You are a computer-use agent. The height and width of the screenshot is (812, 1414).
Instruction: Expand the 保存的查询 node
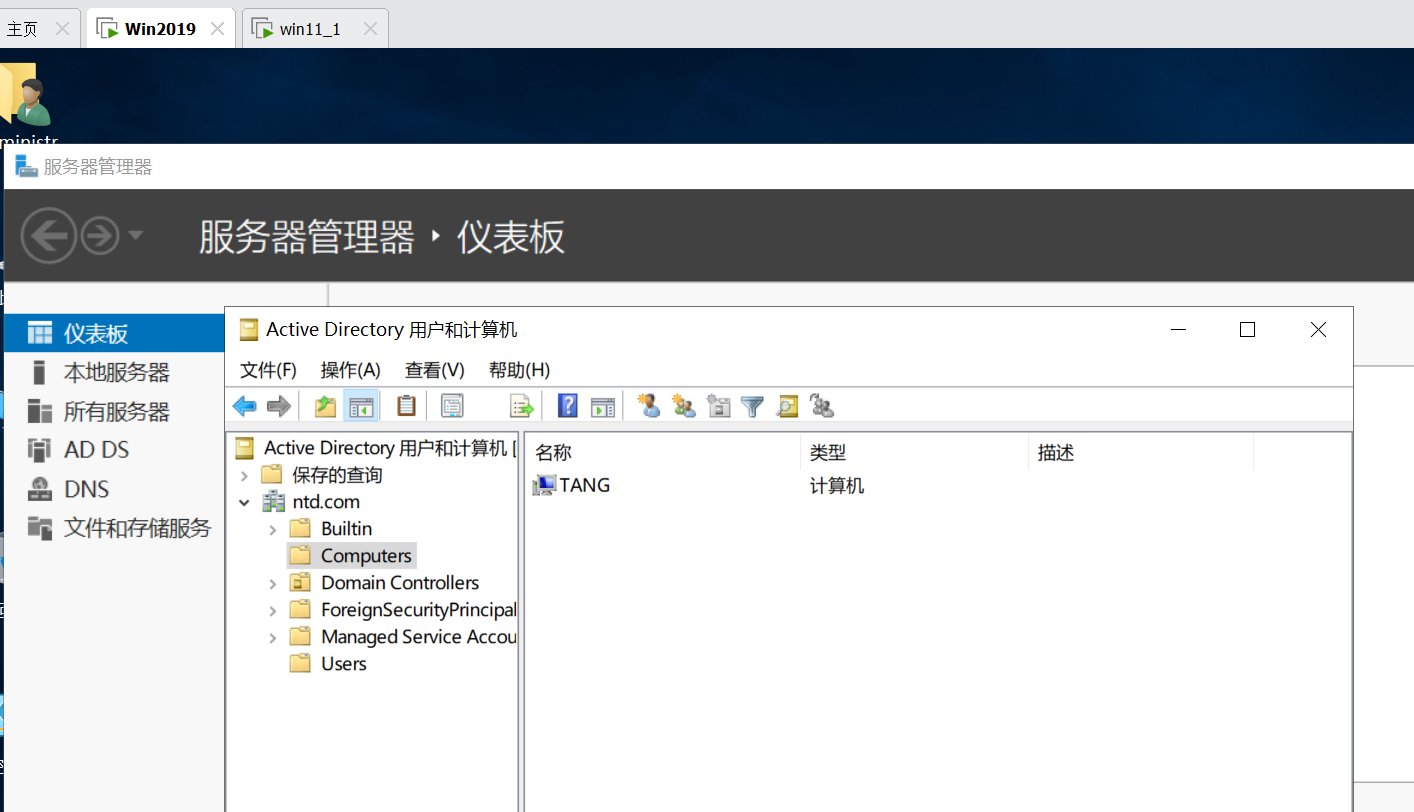[244, 475]
